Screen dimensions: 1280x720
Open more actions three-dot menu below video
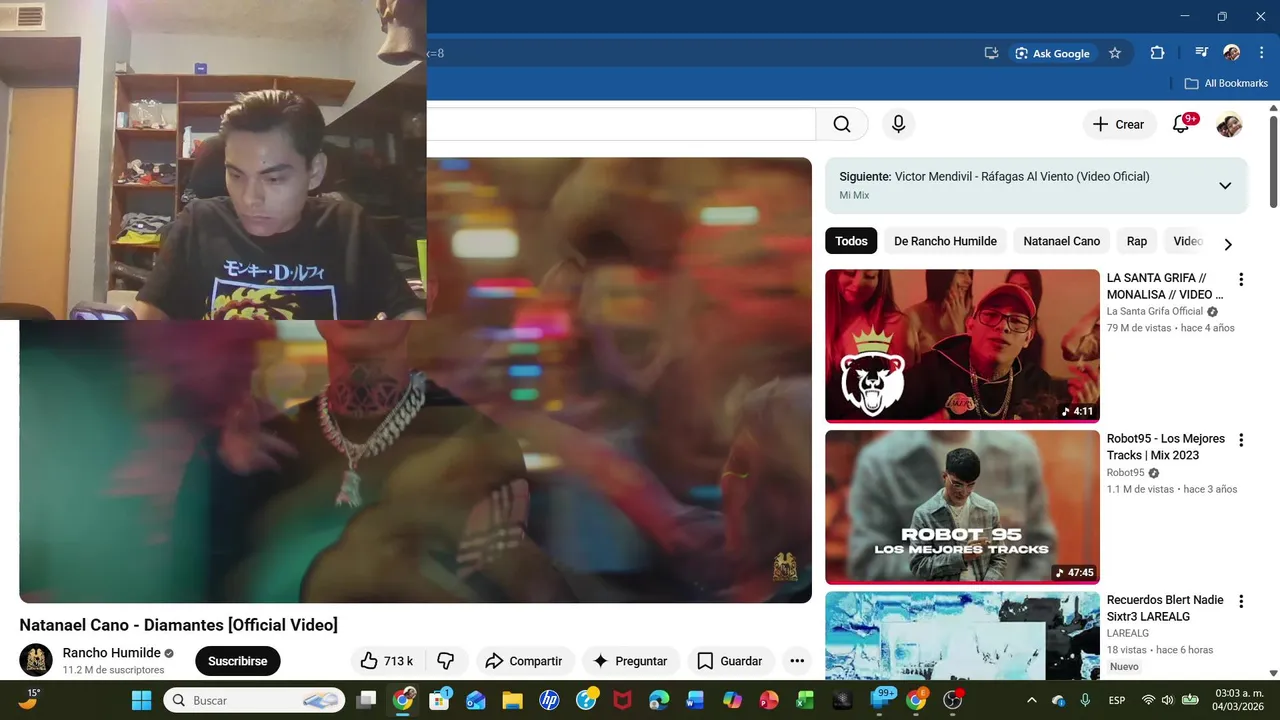click(x=797, y=661)
